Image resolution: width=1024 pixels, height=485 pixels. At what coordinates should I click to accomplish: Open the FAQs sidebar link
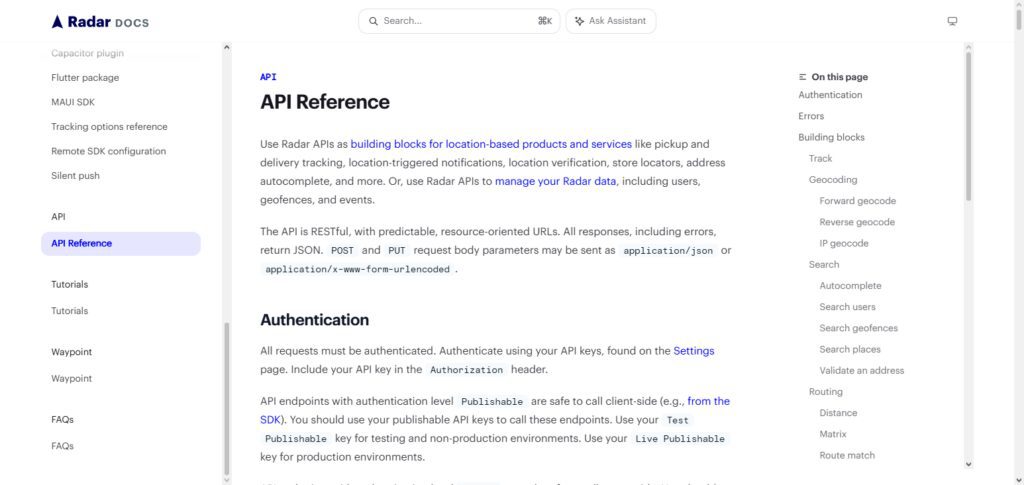[x=62, y=446]
